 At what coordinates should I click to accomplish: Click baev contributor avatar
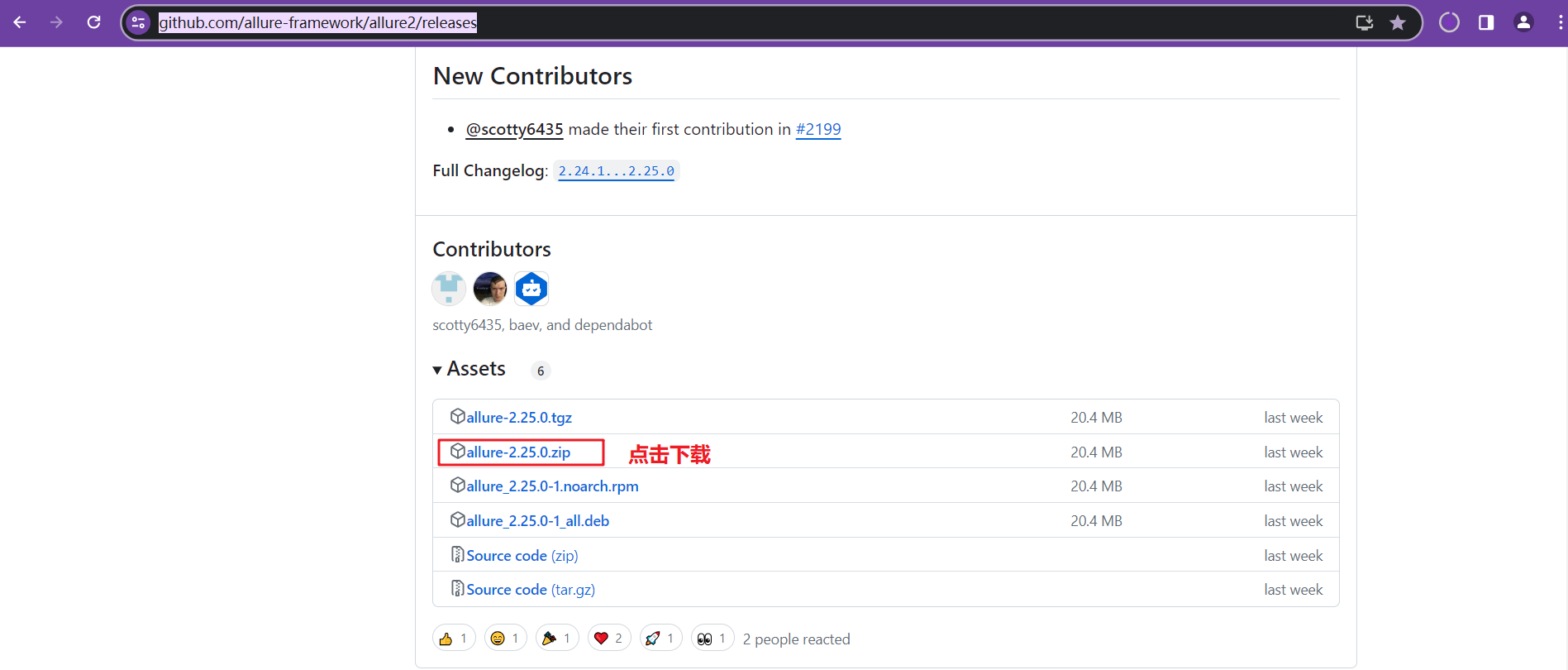click(x=490, y=289)
